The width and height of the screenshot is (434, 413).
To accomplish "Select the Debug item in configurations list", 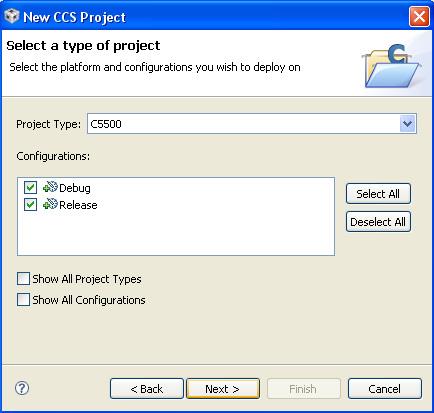I will point(75,188).
